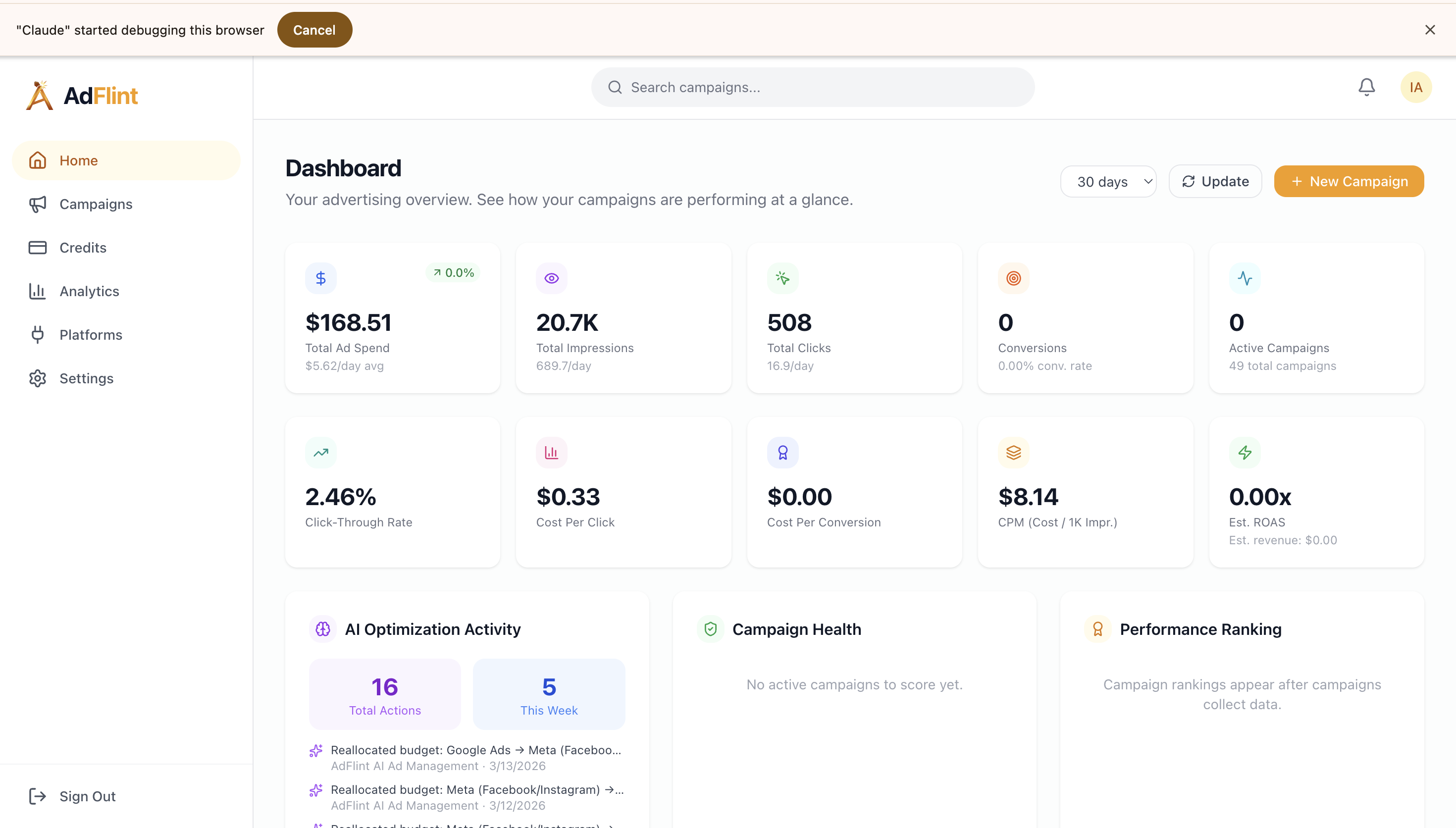The height and width of the screenshot is (828, 1456).
Task: Click the Total Actions count tile
Action: 385,694
